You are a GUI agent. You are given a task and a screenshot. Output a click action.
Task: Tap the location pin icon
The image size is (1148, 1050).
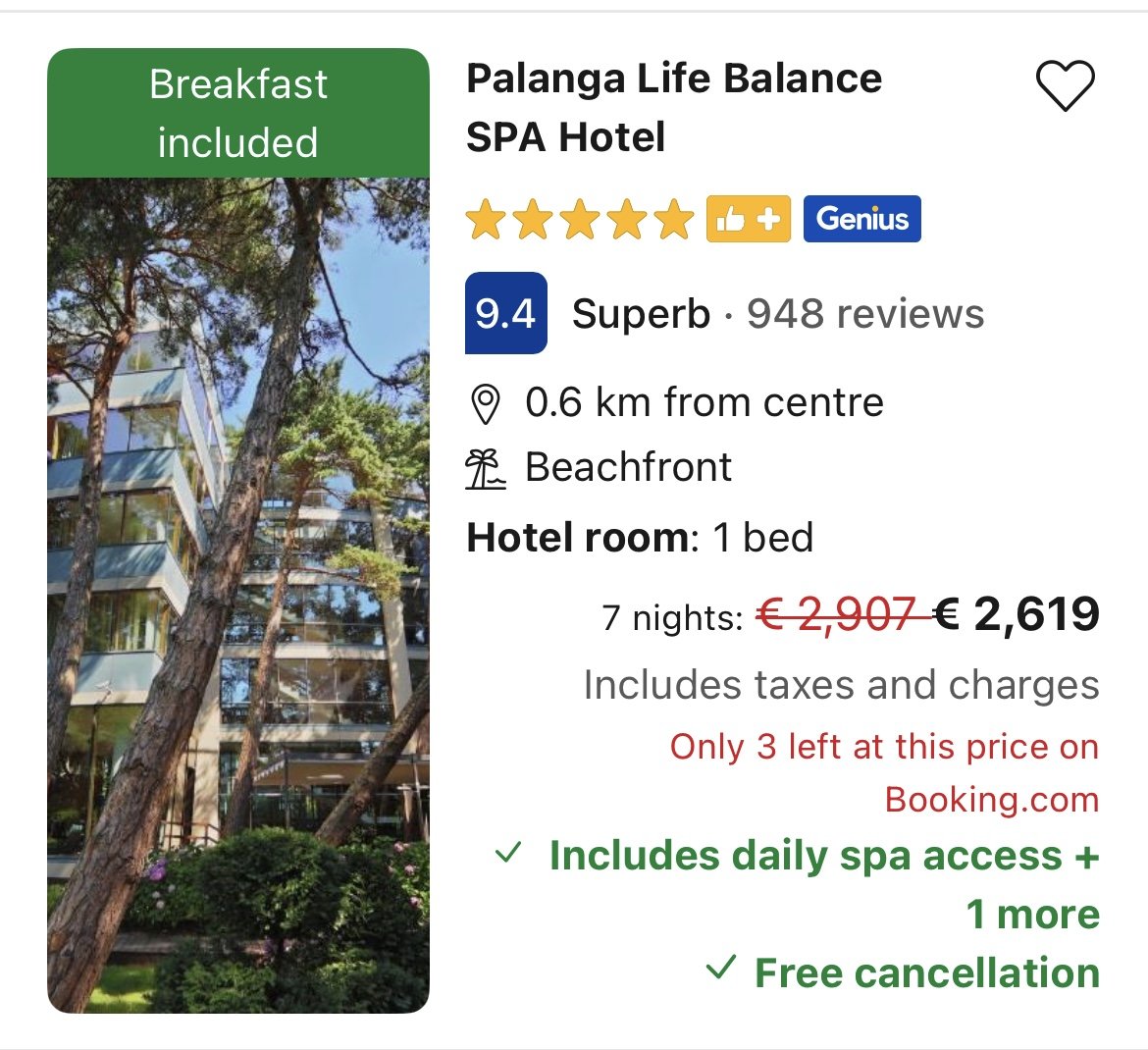(485, 404)
